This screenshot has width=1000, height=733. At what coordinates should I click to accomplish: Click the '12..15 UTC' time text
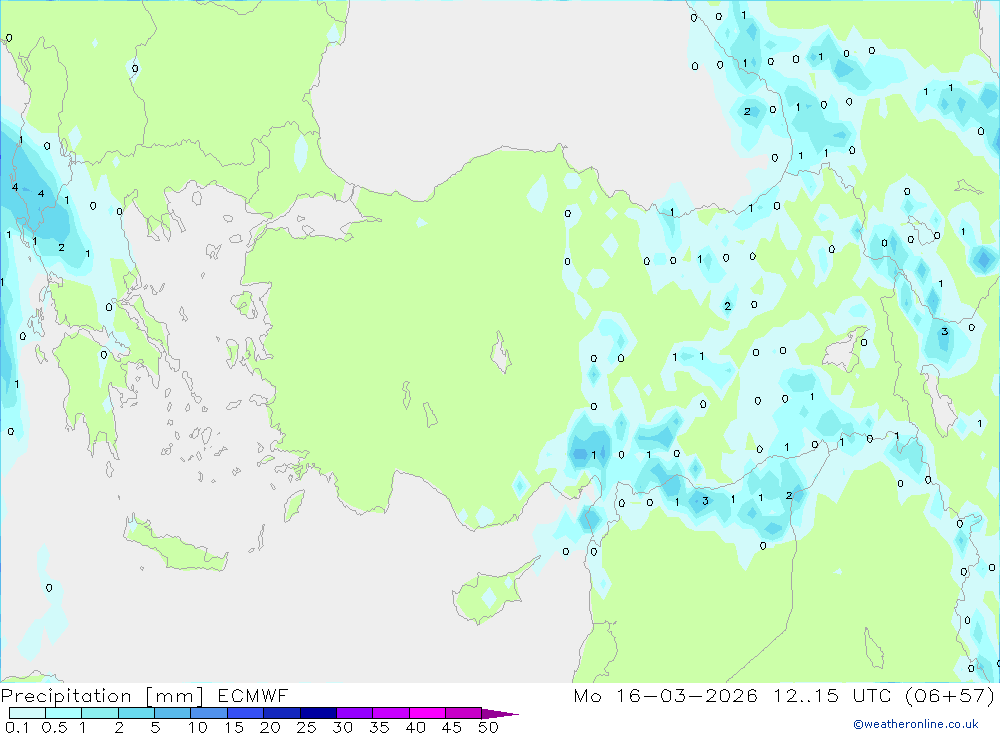point(832,695)
